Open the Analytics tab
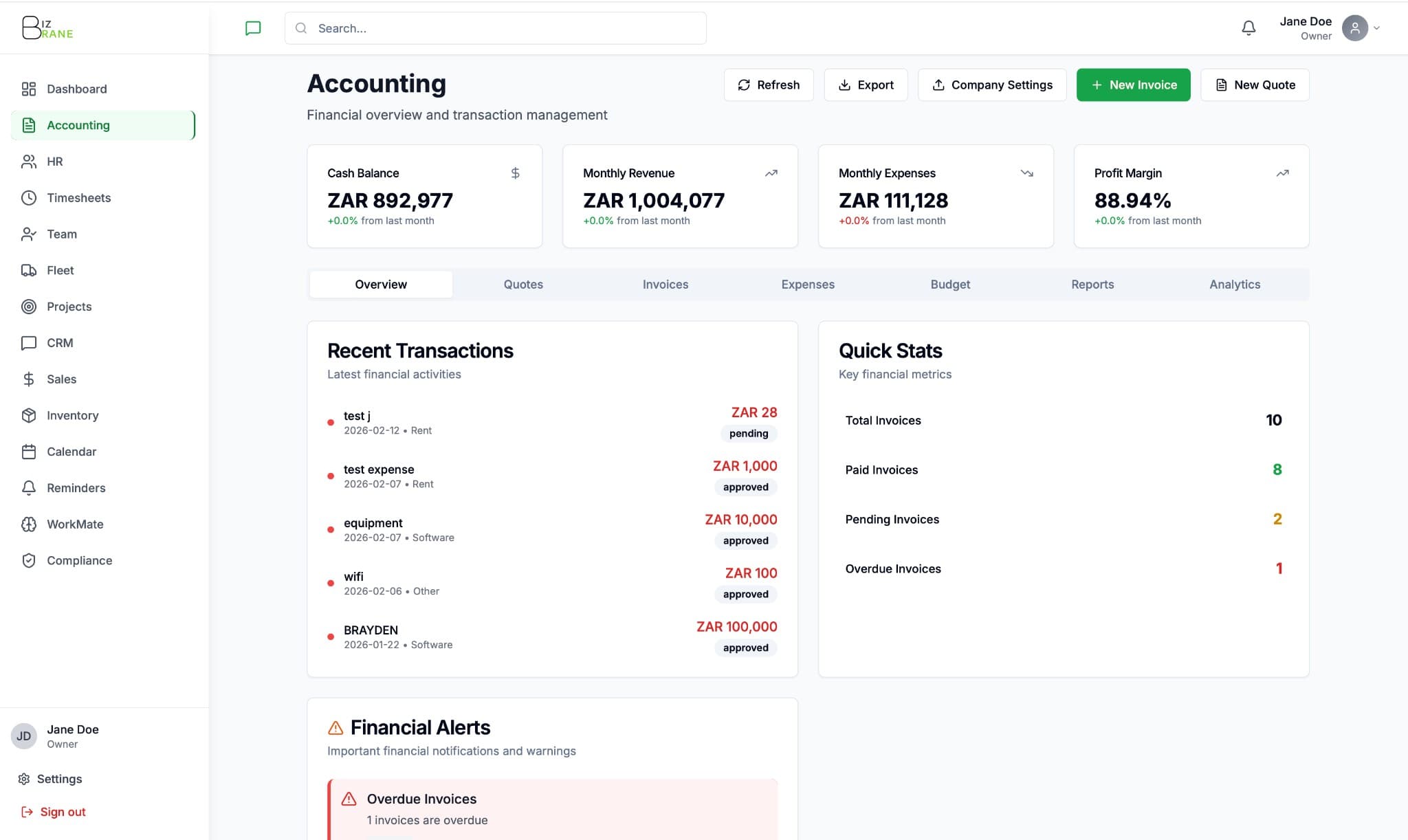The width and height of the screenshot is (1408, 840). [1234, 284]
